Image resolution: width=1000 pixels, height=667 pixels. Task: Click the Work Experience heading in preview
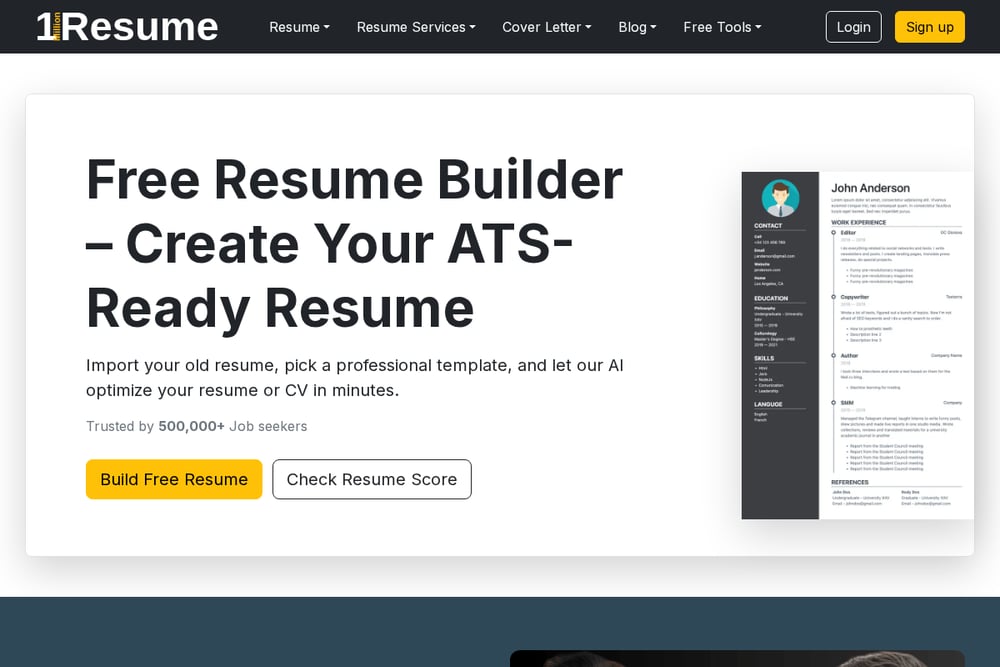pos(858,223)
